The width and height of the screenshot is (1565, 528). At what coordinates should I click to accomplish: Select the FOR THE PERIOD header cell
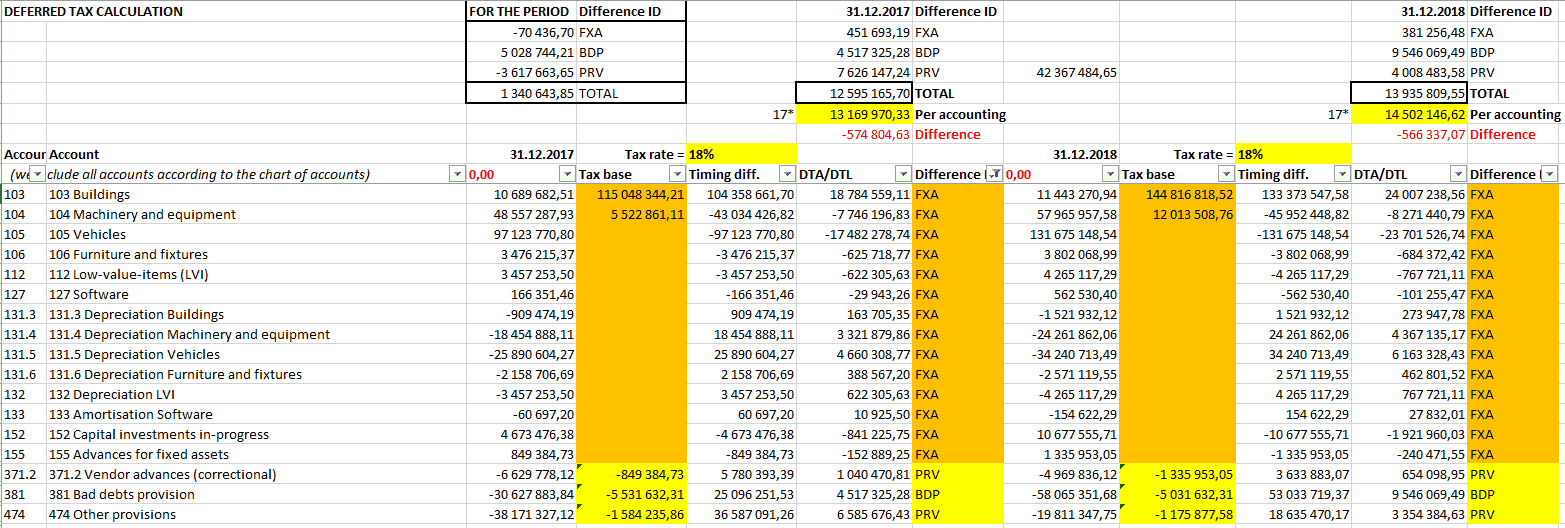coord(521,12)
